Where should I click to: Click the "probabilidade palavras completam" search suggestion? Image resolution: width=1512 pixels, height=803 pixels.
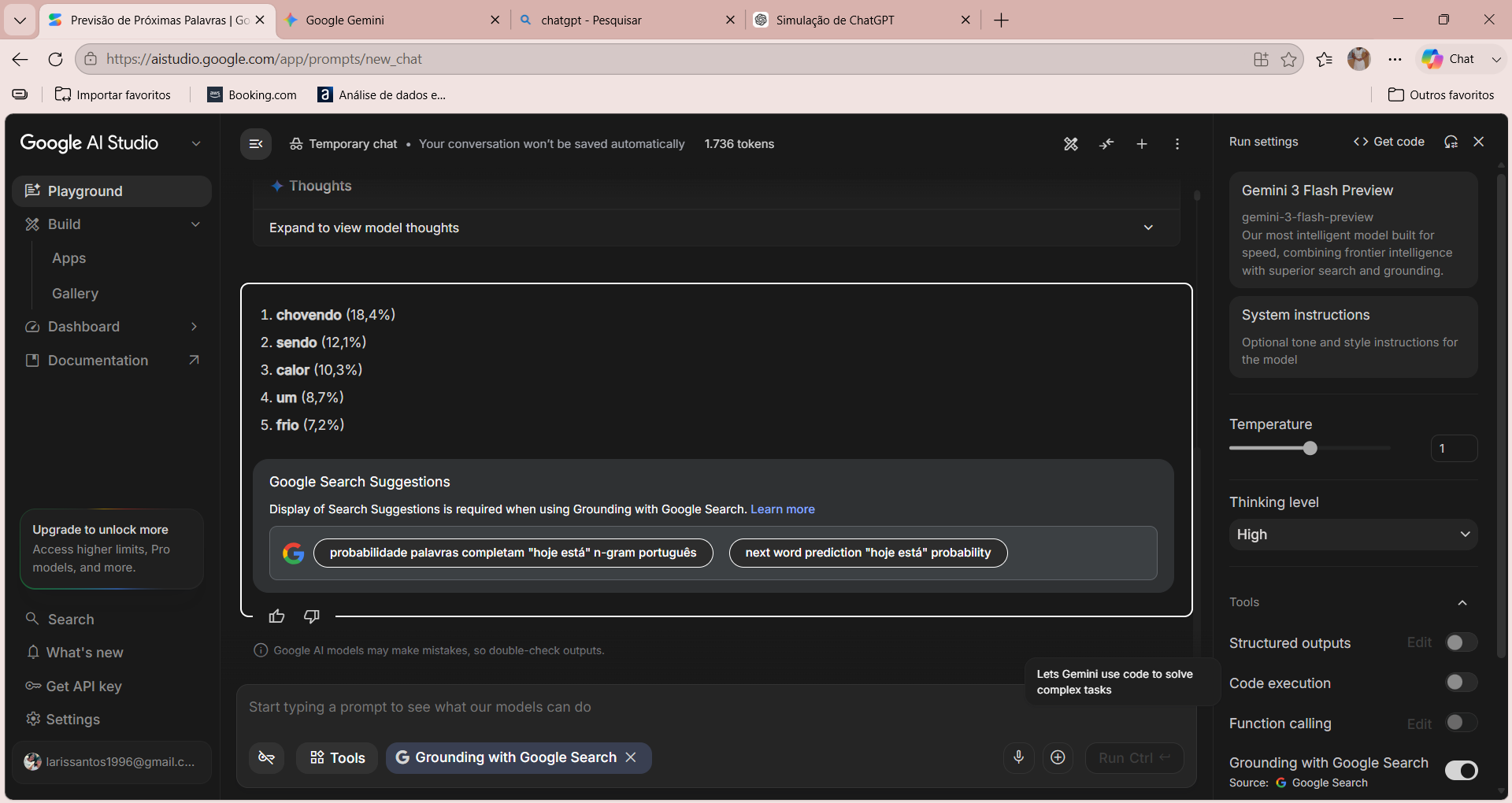513,553
